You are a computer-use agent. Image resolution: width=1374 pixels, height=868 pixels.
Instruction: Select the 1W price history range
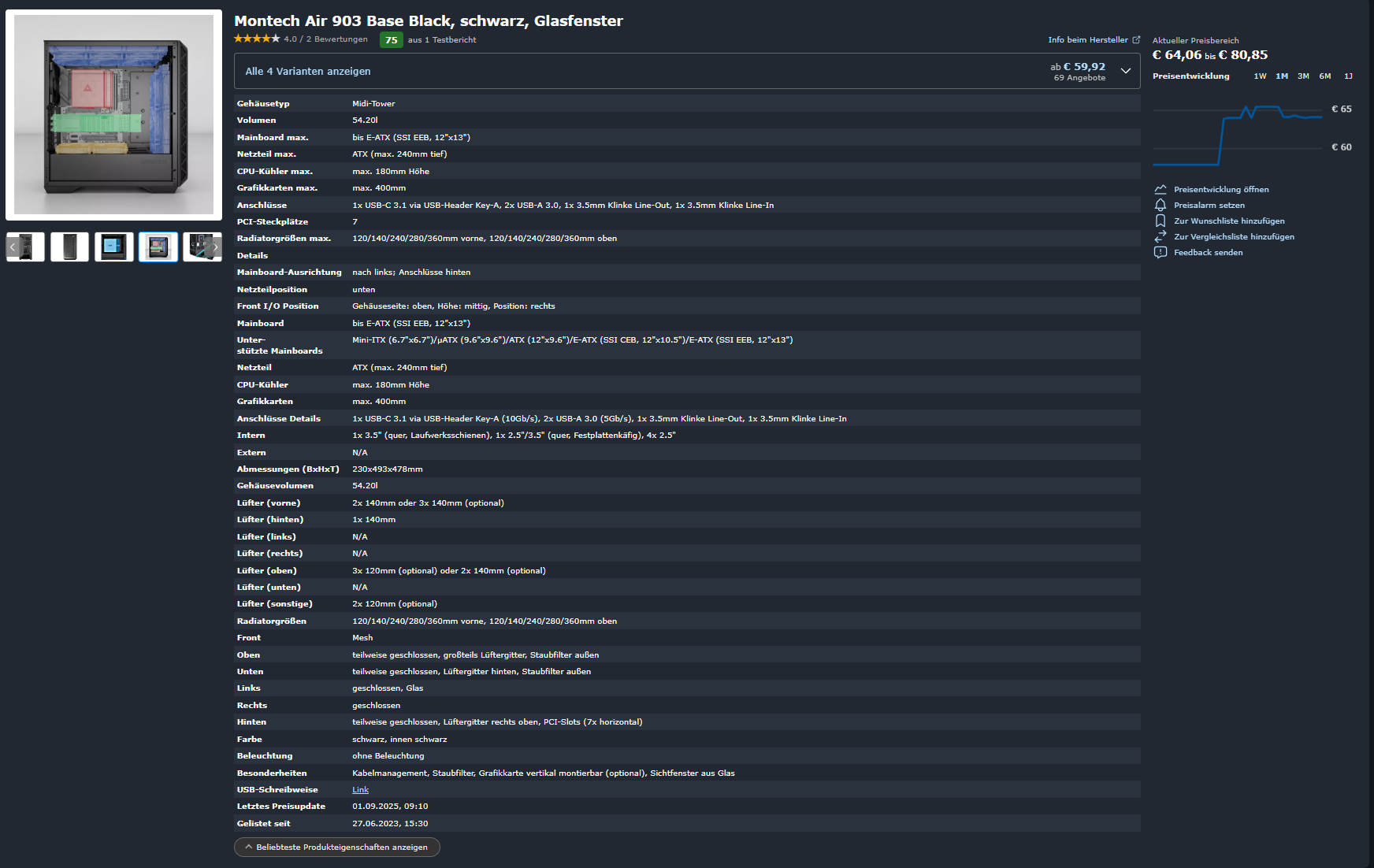point(1260,76)
